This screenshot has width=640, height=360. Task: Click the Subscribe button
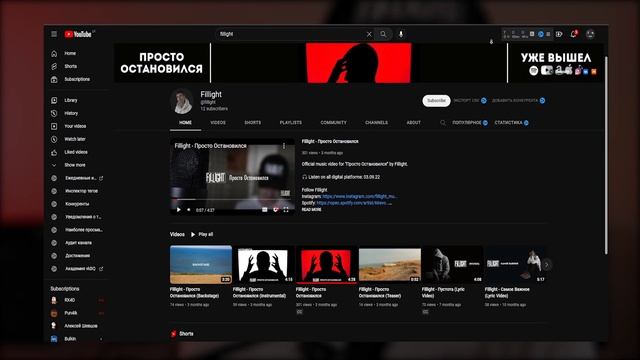436,100
